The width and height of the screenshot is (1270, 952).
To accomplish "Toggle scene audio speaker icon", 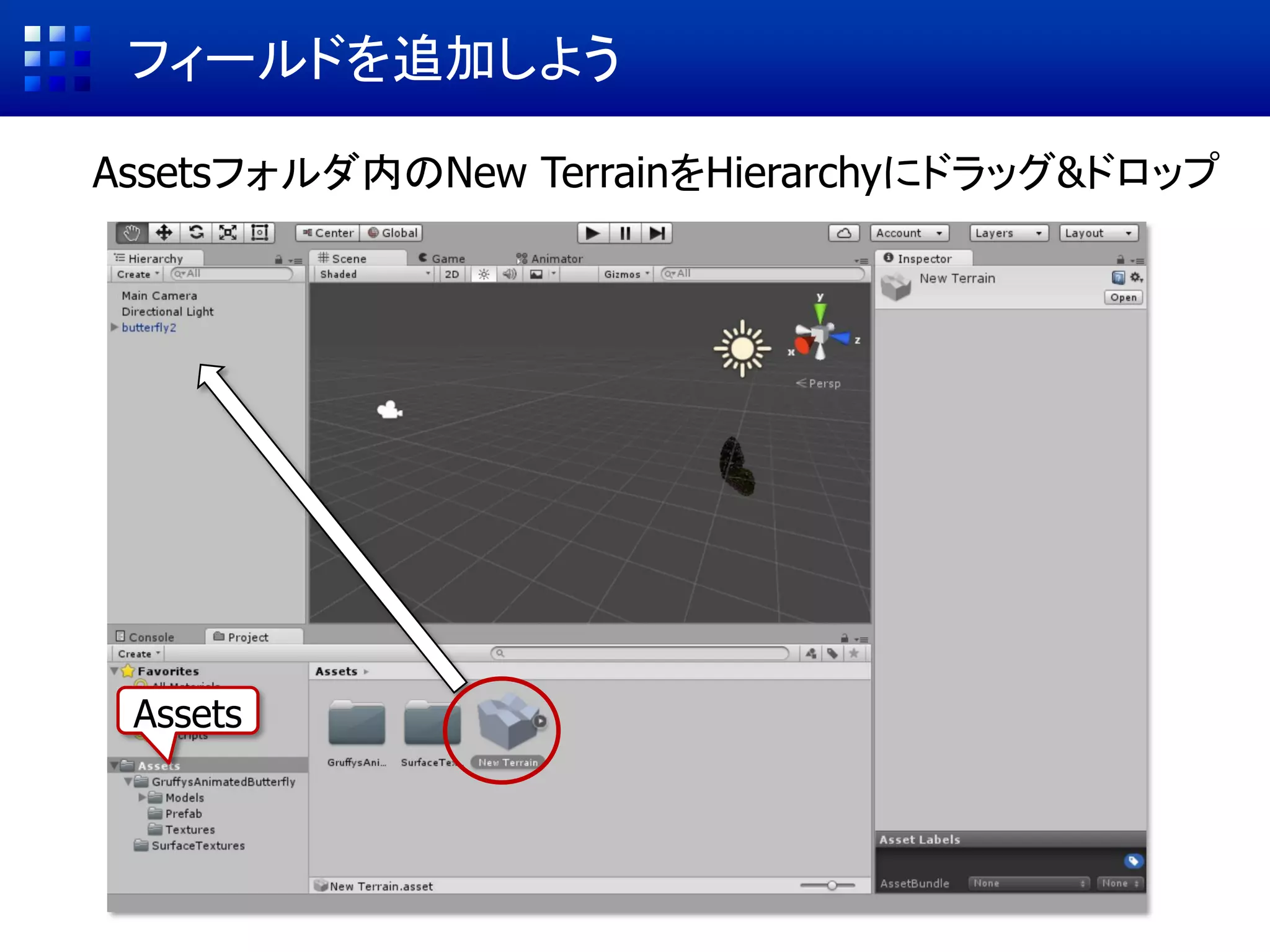I will (510, 274).
